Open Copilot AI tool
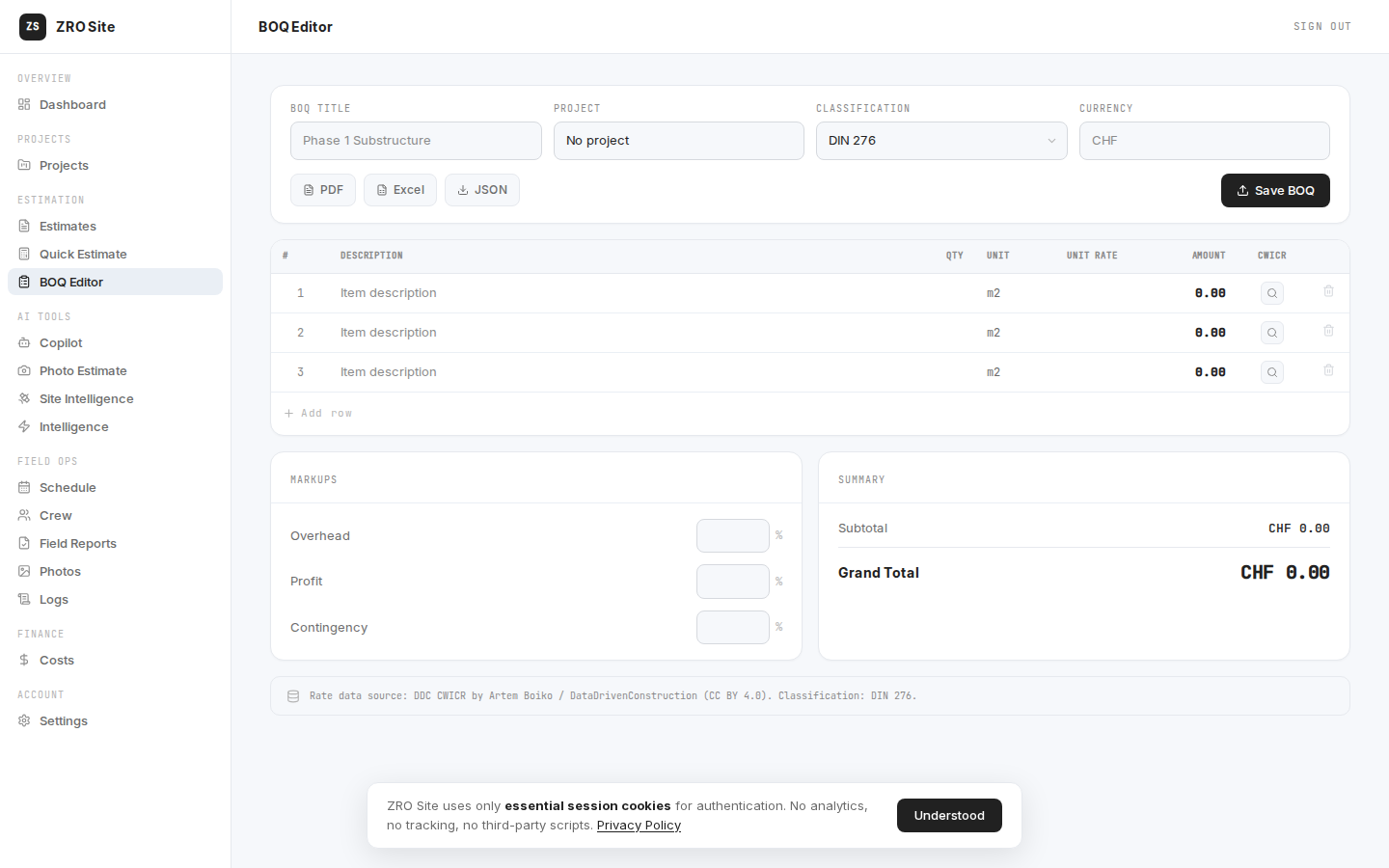Image resolution: width=1389 pixels, height=868 pixels. point(115,342)
